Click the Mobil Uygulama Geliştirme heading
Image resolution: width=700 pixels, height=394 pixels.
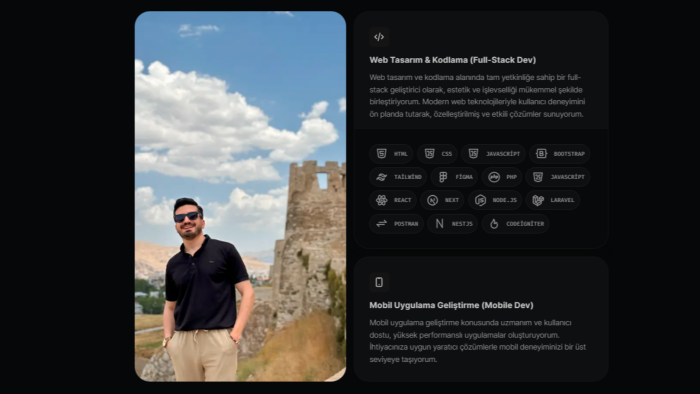pos(451,305)
